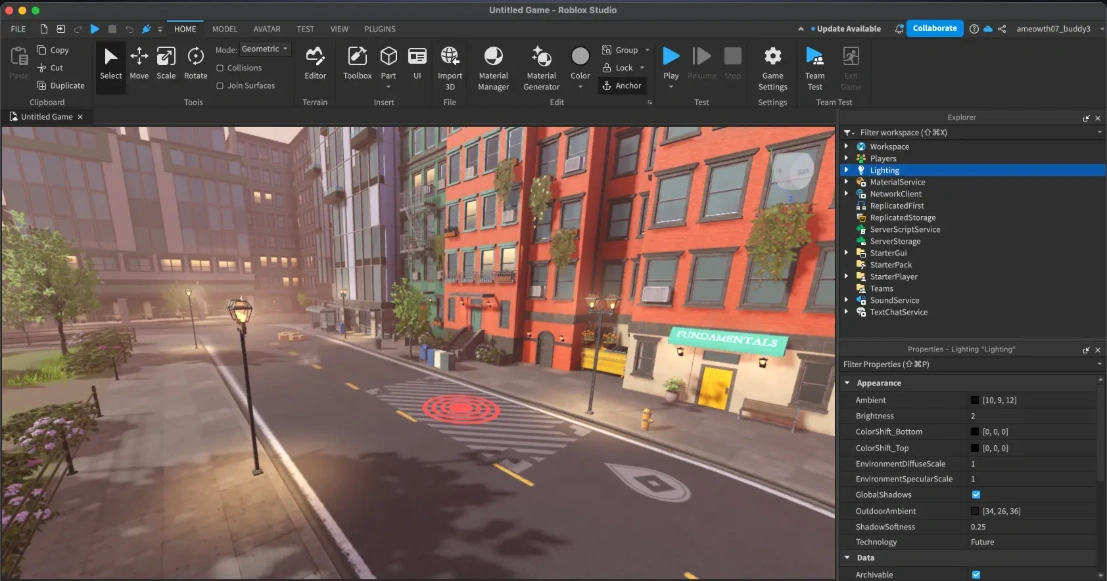Image resolution: width=1107 pixels, height=581 pixels.
Task: Open the Mode Geometric dropdown
Action: click(x=265, y=49)
